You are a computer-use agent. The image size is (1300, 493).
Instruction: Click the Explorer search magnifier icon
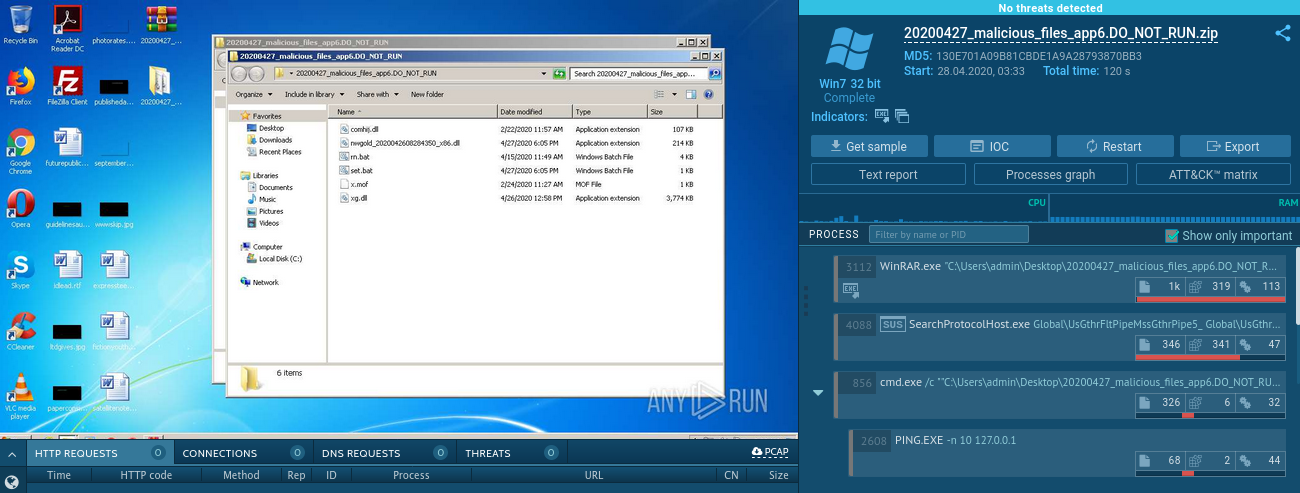(714, 74)
